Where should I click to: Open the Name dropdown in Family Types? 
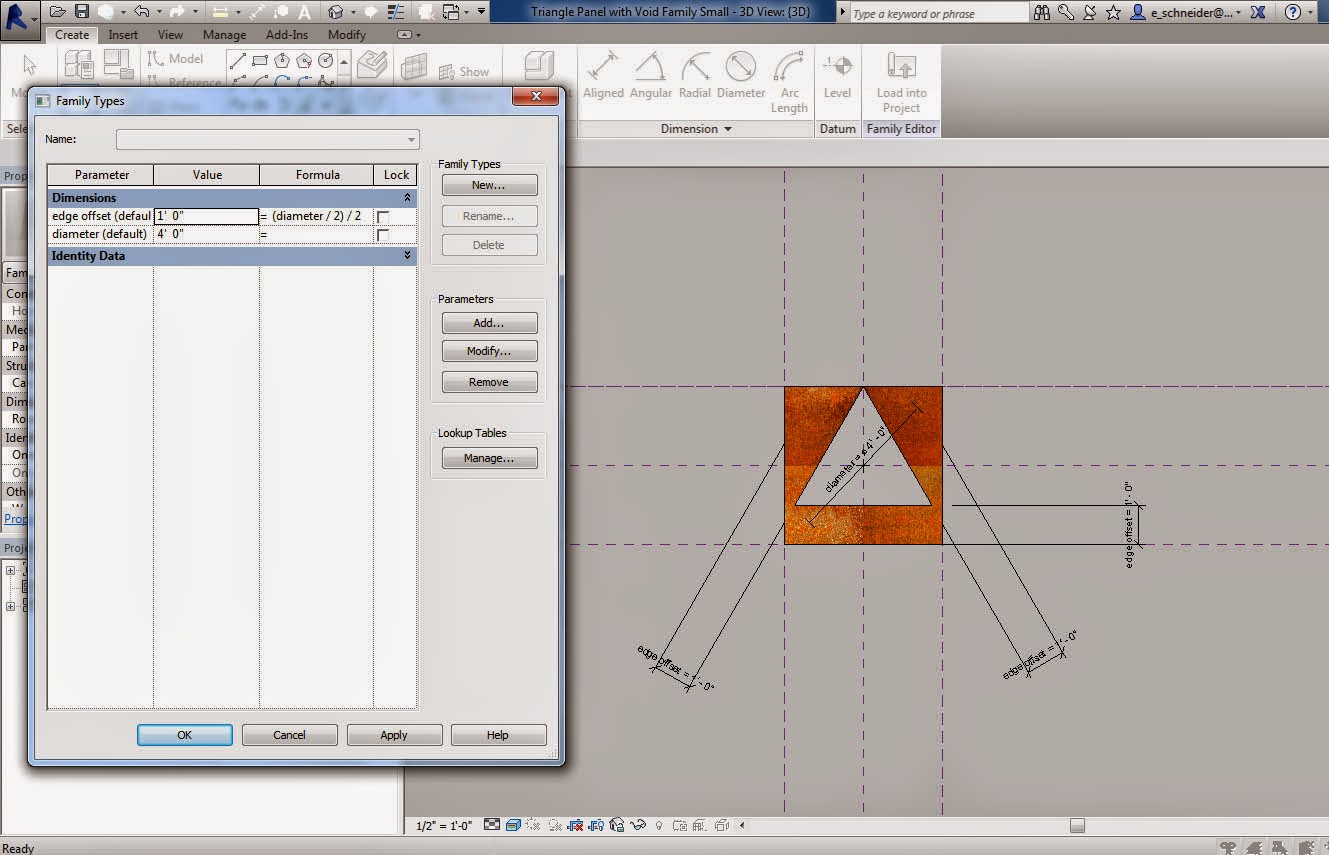267,139
